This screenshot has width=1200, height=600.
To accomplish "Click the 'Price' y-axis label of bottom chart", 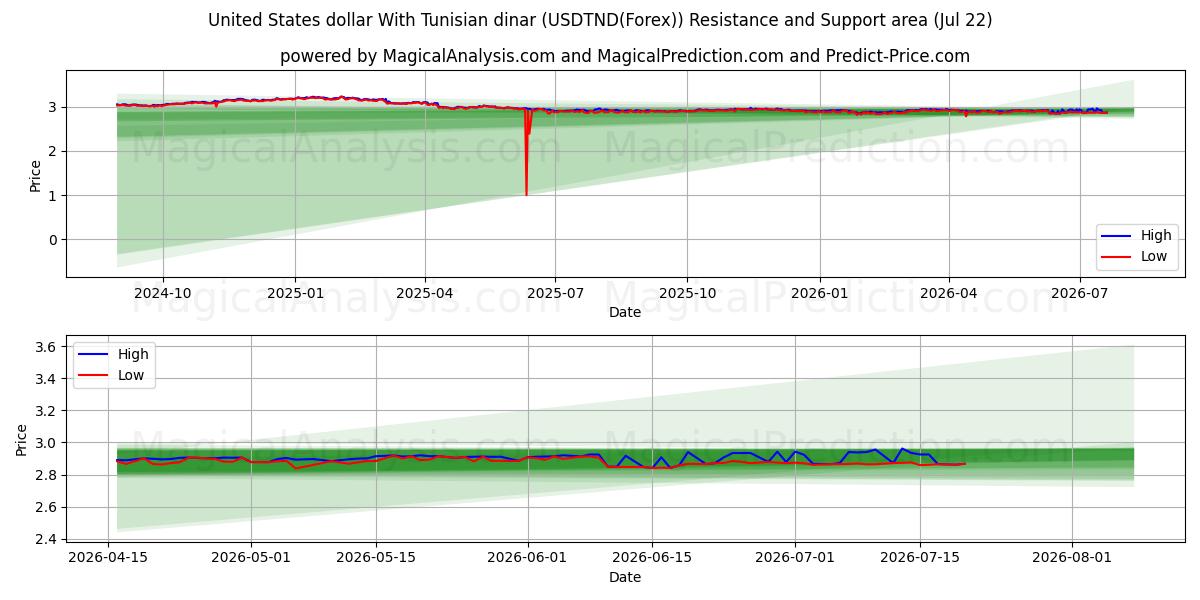I will point(22,440).
